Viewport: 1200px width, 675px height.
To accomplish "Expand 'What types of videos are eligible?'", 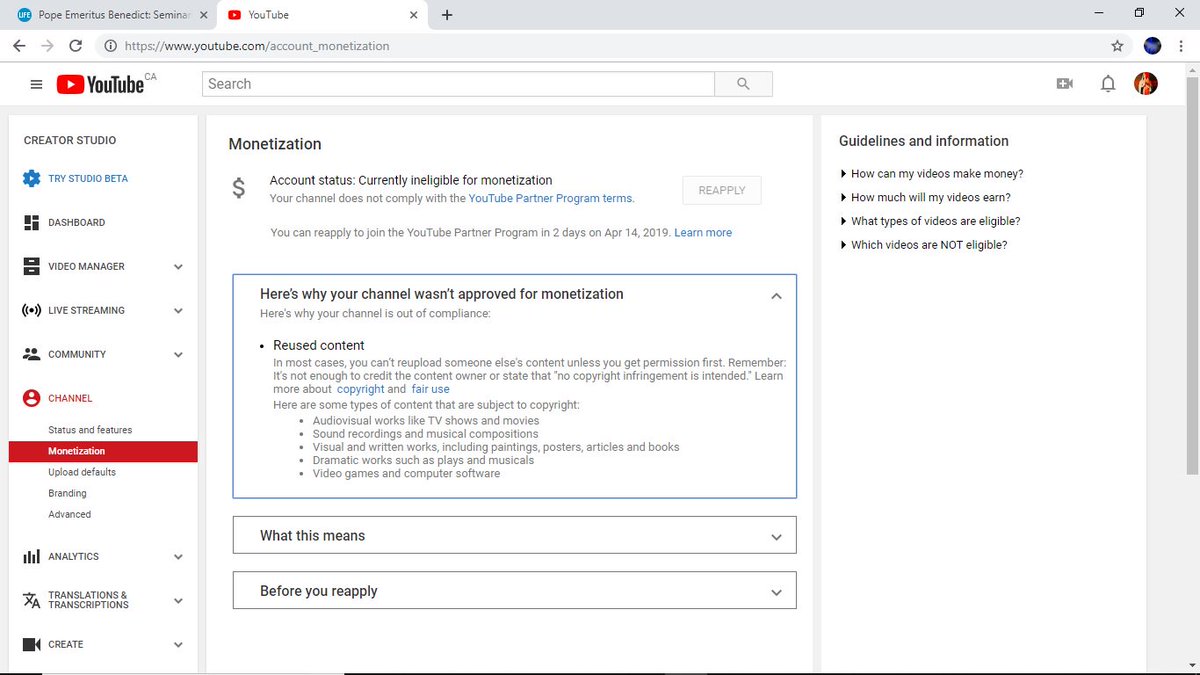I will tap(930, 221).
